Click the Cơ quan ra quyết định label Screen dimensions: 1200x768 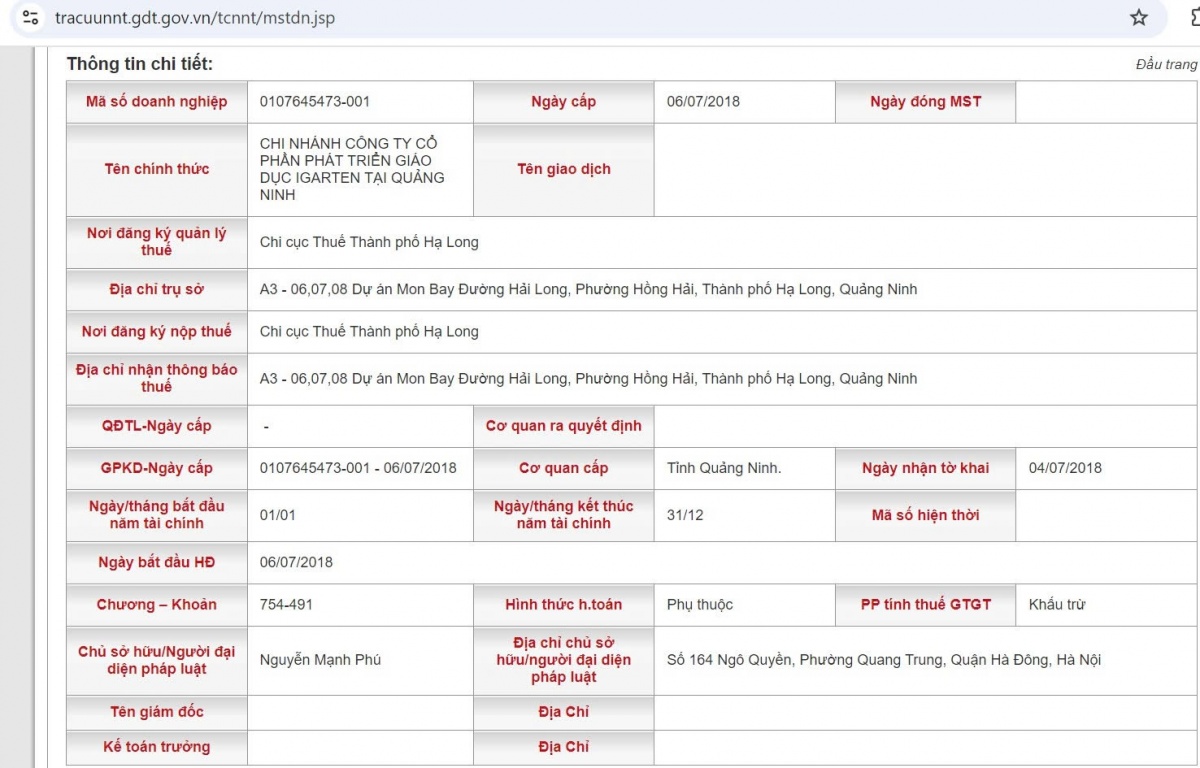pyautogui.click(x=563, y=425)
